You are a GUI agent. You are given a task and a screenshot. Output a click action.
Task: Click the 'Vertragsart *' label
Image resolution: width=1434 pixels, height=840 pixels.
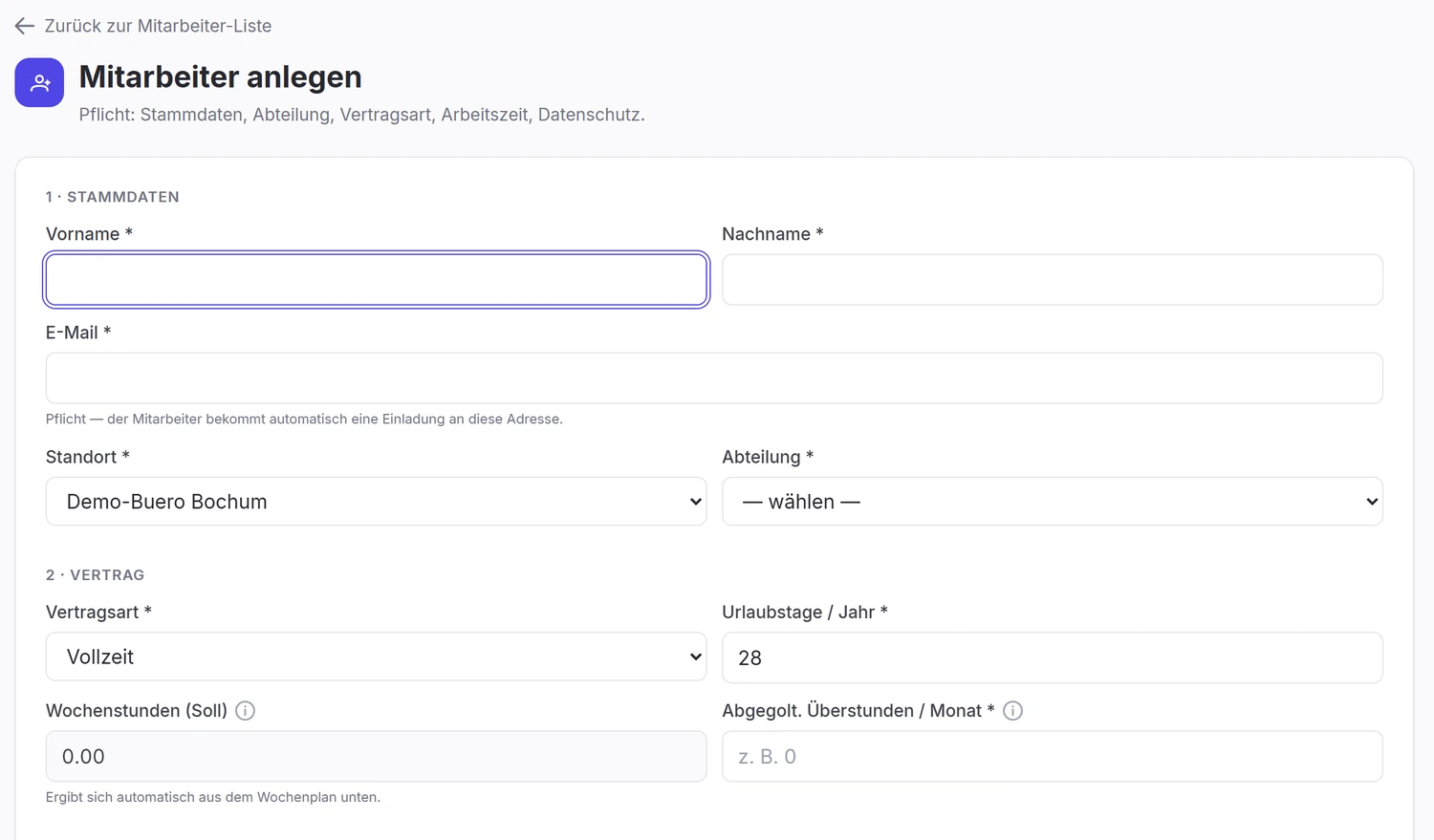click(x=98, y=612)
